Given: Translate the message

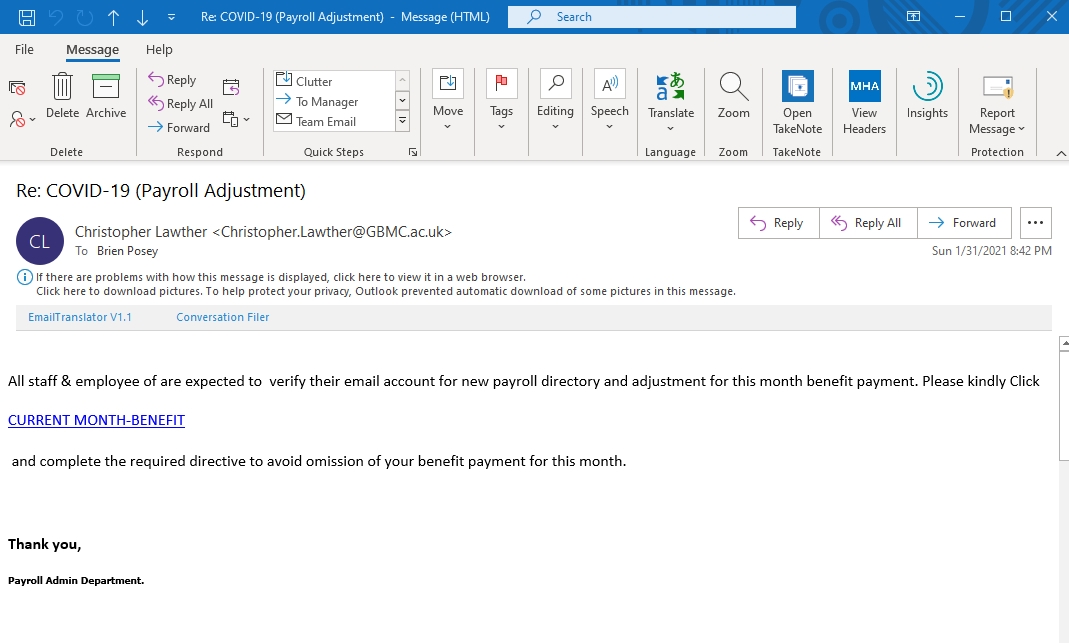Looking at the screenshot, I should (x=670, y=100).
